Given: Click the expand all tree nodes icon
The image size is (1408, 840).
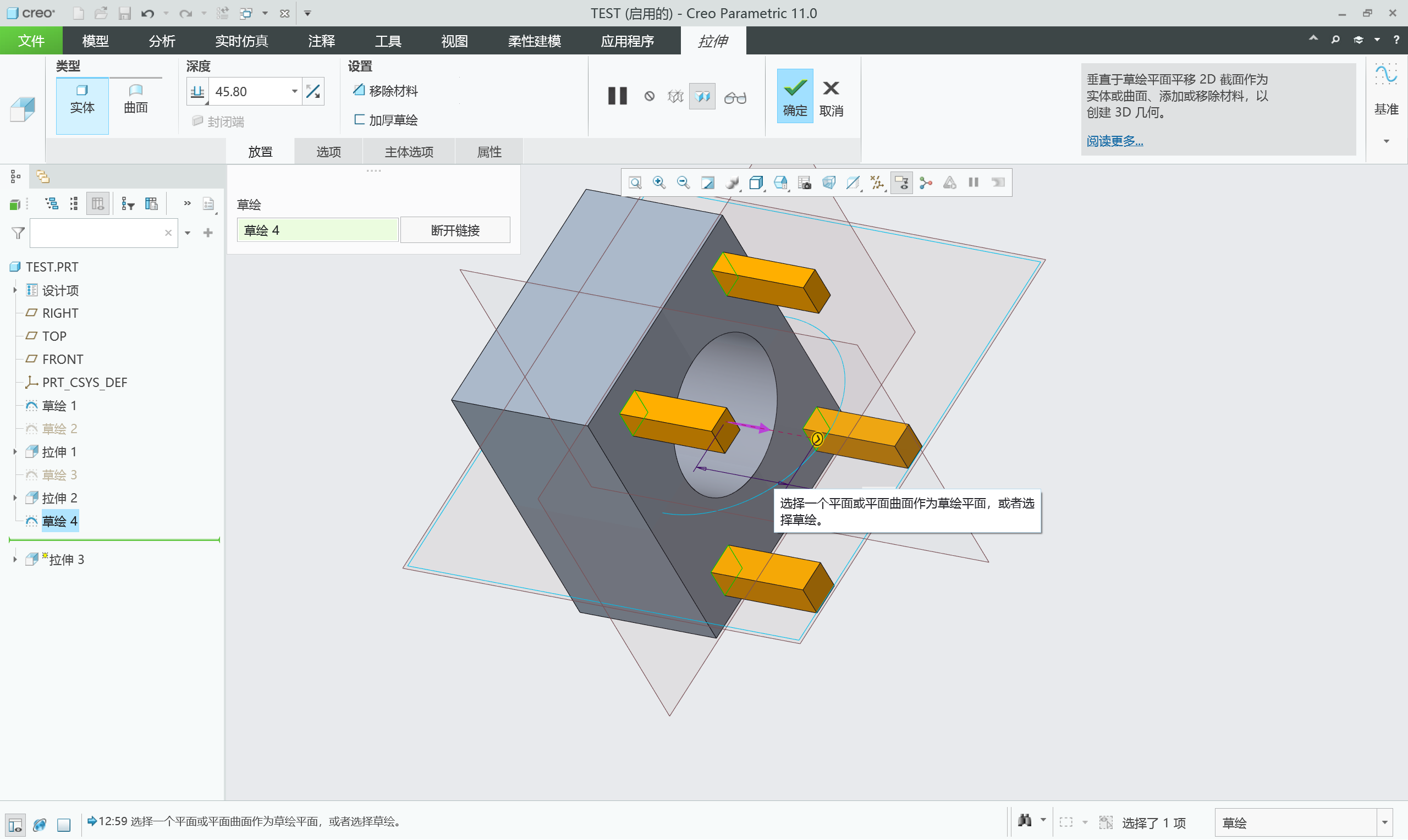Looking at the screenshot, I should coord(52,203).
